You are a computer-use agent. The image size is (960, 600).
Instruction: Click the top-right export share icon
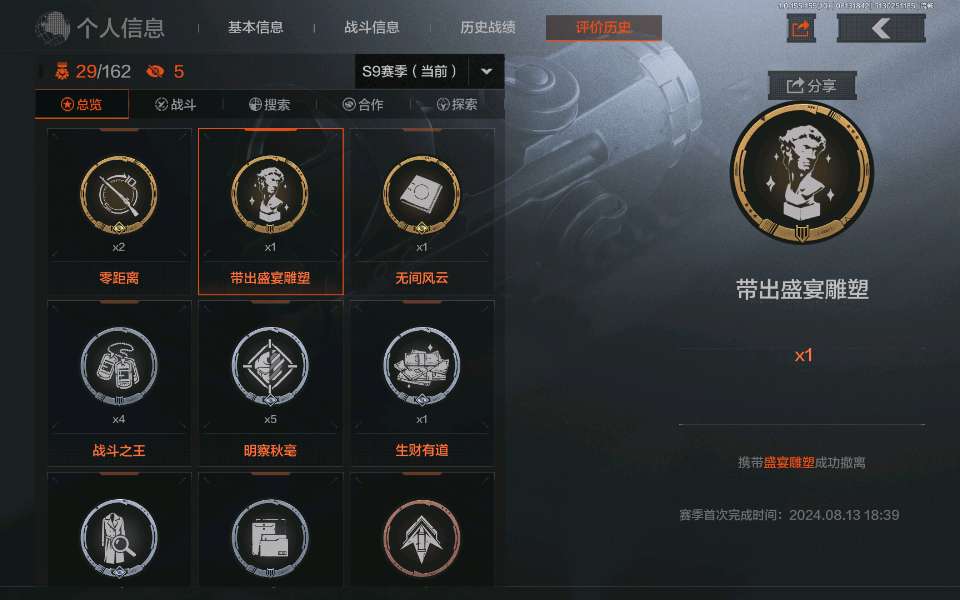(x=801, y=28)
